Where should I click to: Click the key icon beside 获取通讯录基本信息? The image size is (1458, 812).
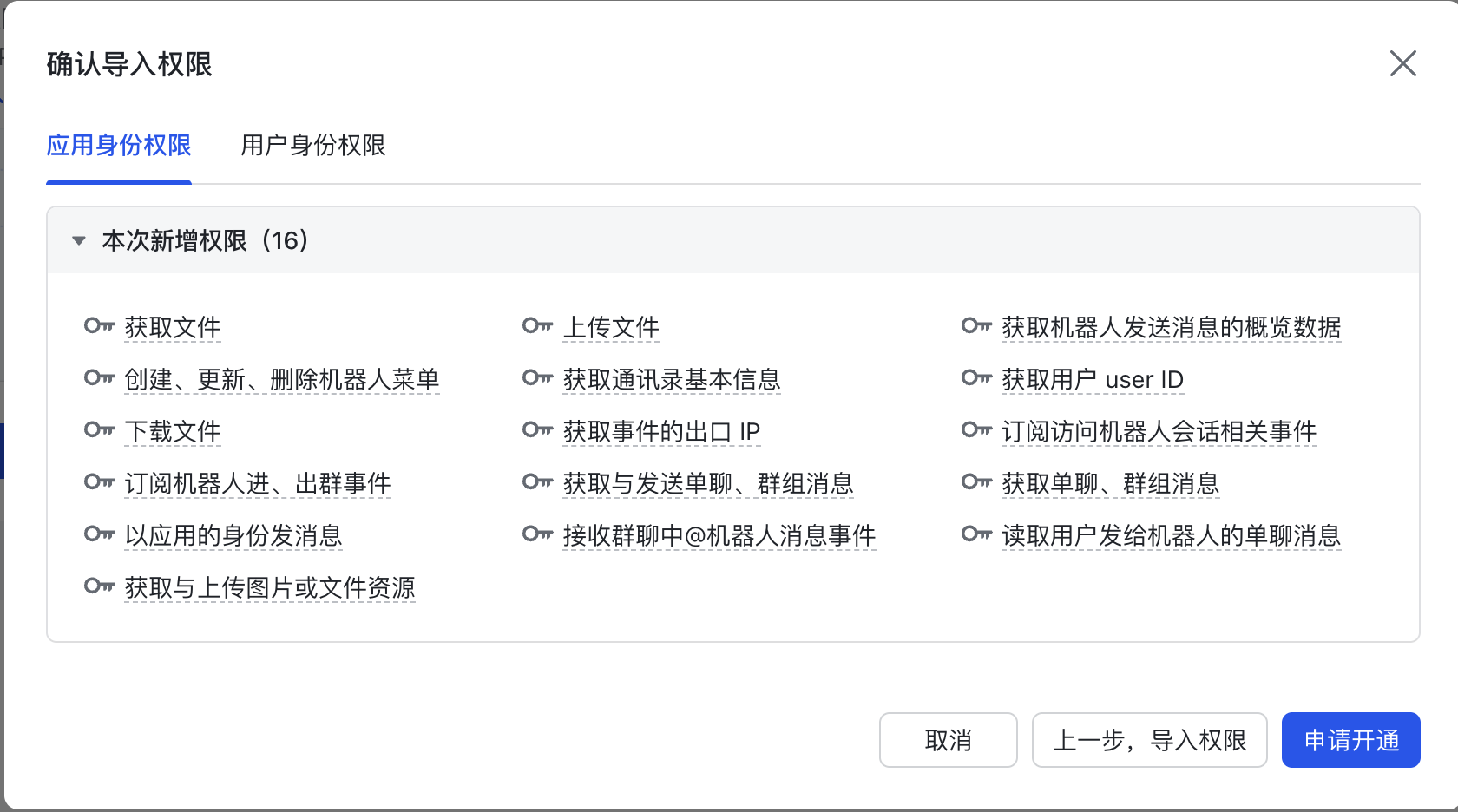537,378
